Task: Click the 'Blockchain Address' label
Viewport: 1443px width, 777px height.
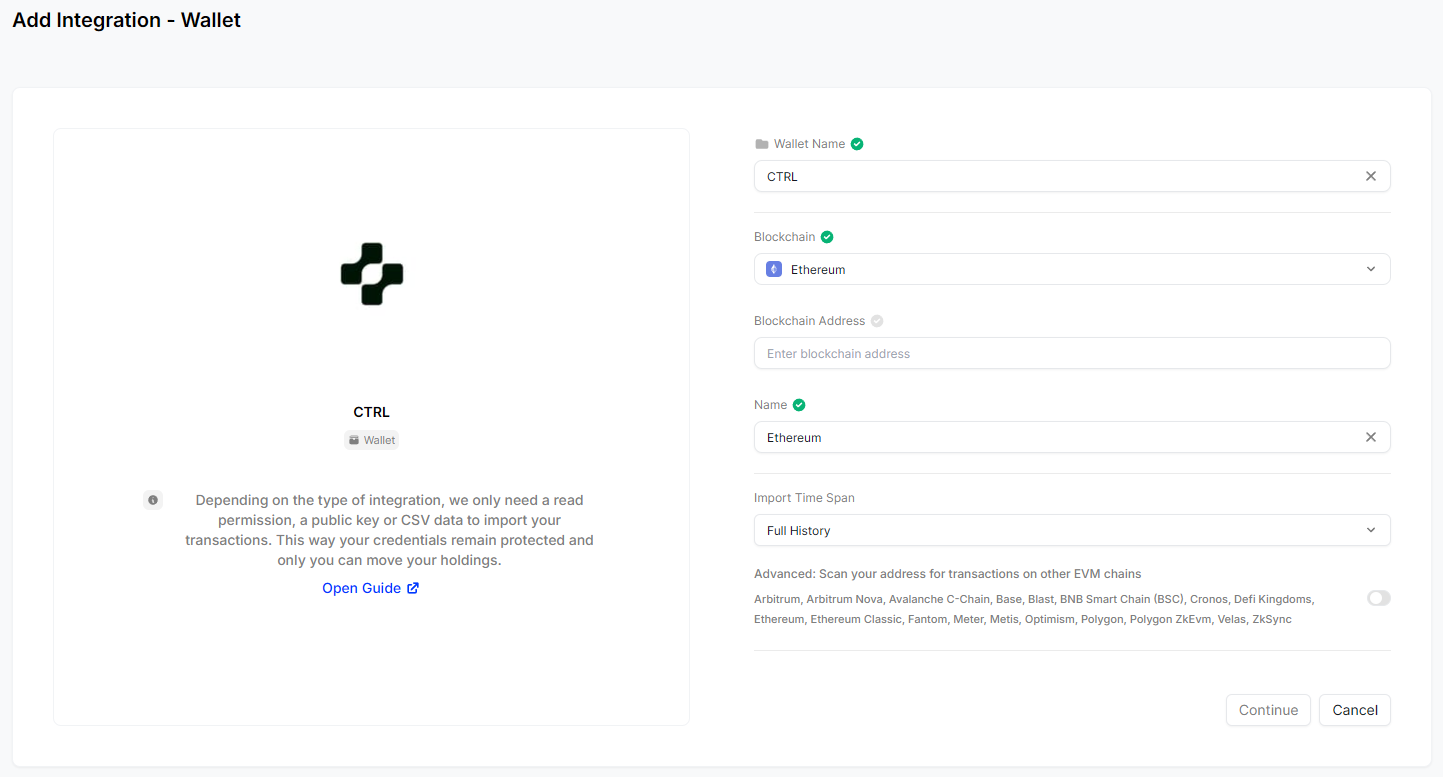Action: (x=809, y=321)
